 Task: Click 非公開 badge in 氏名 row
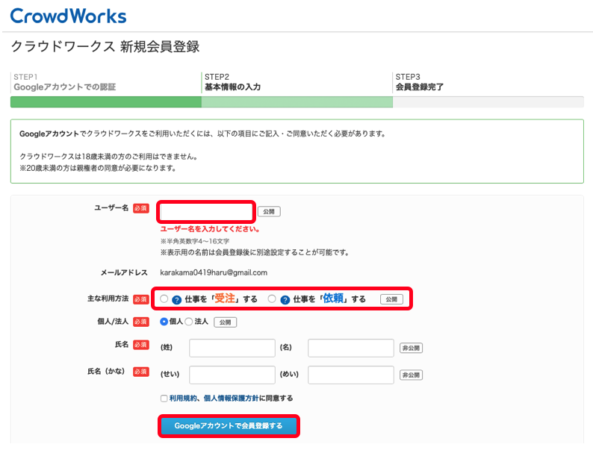(411, 348)
